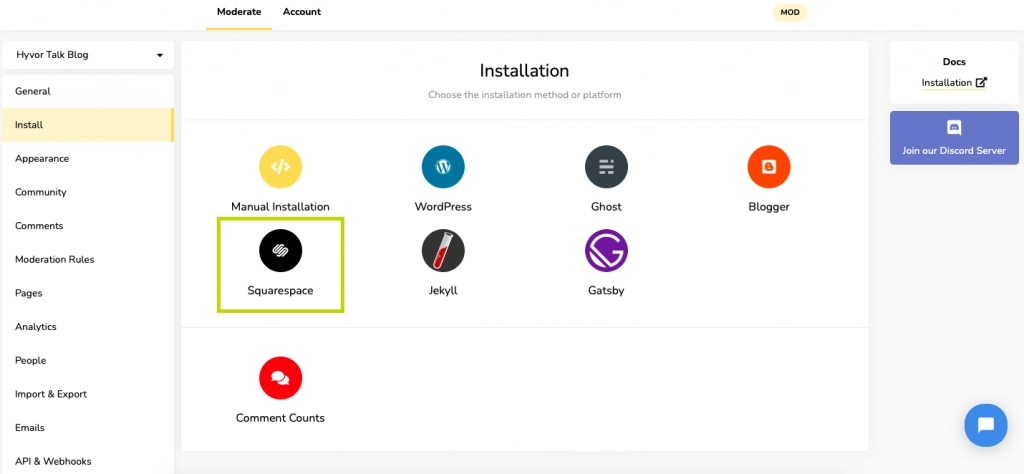
Task: Navigate to Moderation Rules in sidebar
Action: click(54, 259)
